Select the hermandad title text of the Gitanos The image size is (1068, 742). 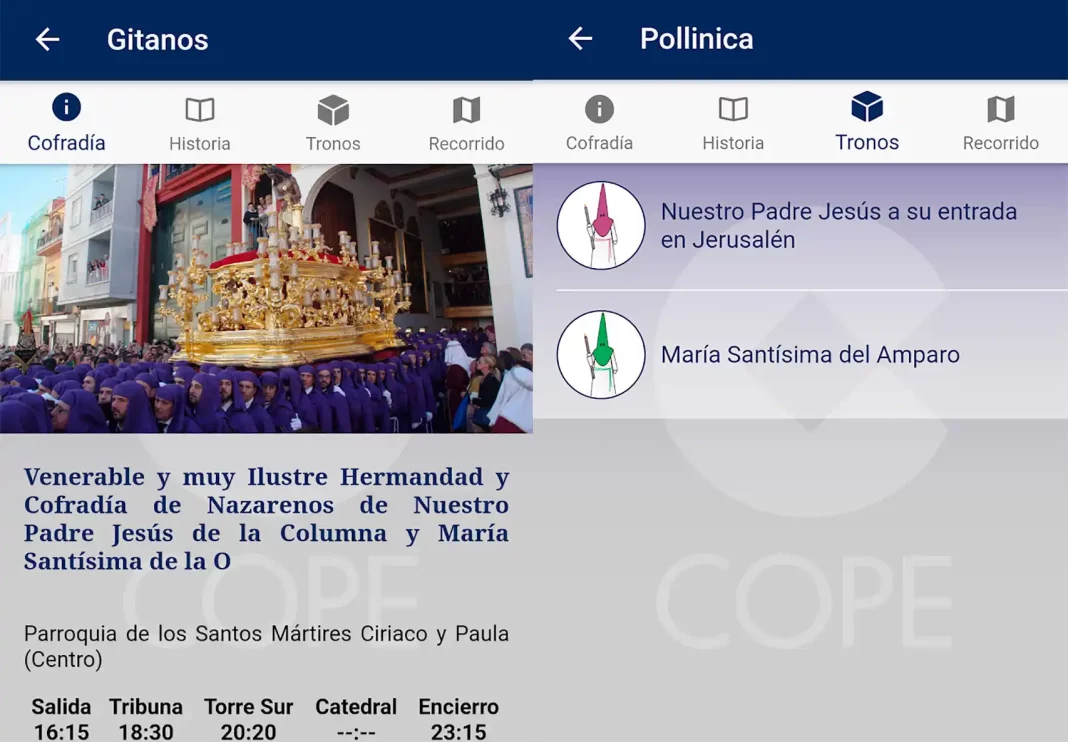(267, 518)
